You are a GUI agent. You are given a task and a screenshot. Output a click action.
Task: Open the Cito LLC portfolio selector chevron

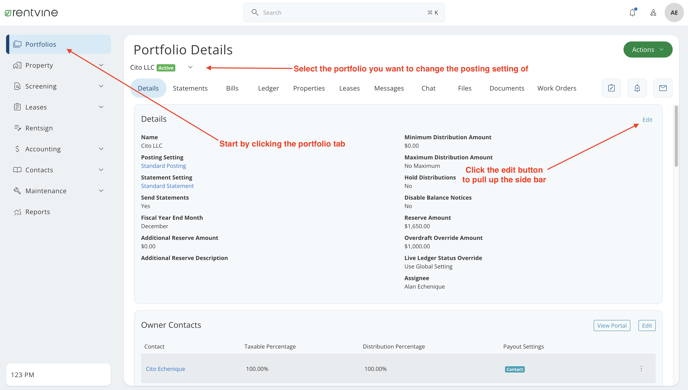pyautogui.click(x=190, y=67)
